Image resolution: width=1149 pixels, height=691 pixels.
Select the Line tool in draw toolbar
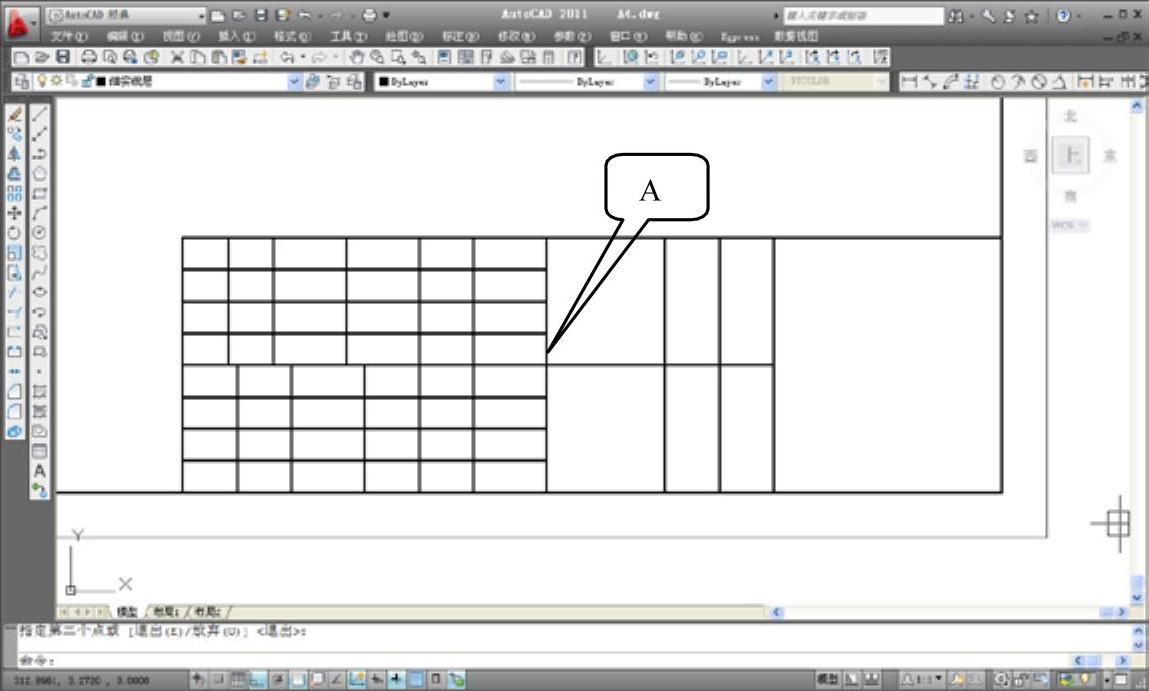pyautogui.click(x=40, y=115)
